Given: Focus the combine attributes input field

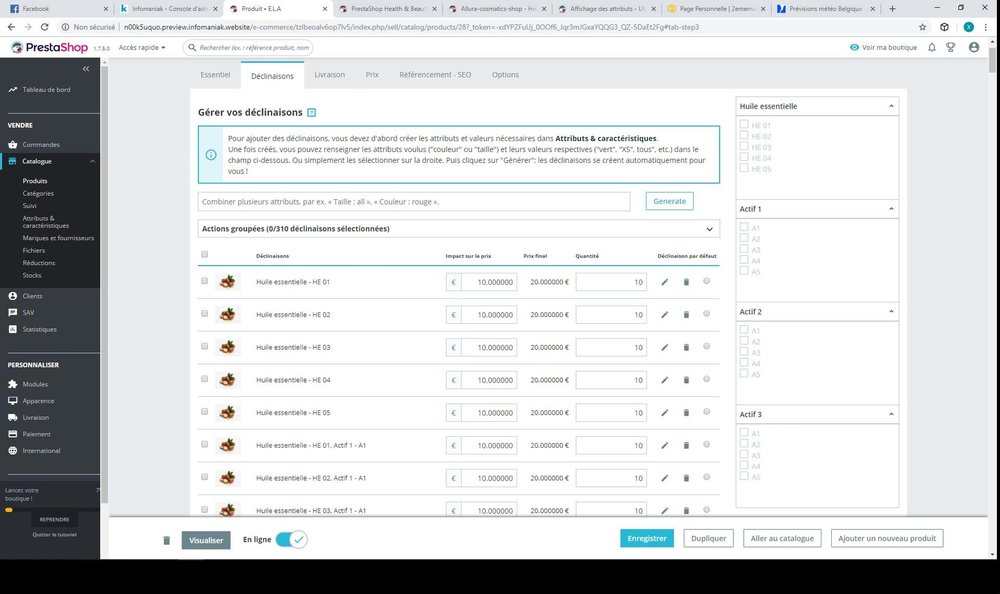Looking at the screenshot, I should (x=414, y=202).
